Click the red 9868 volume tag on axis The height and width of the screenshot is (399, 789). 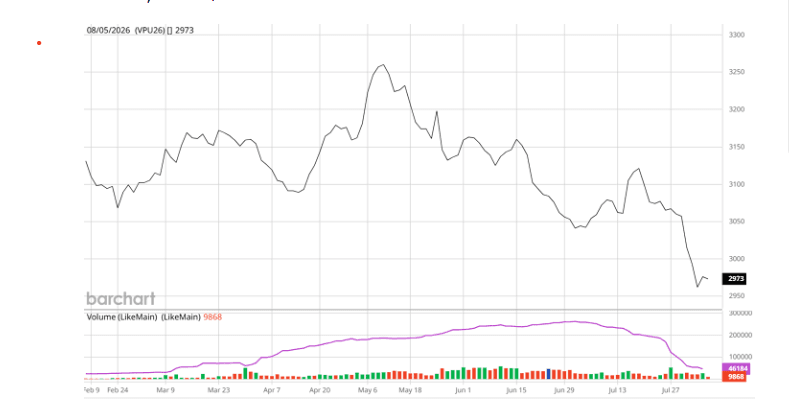(x=734, y=376)
